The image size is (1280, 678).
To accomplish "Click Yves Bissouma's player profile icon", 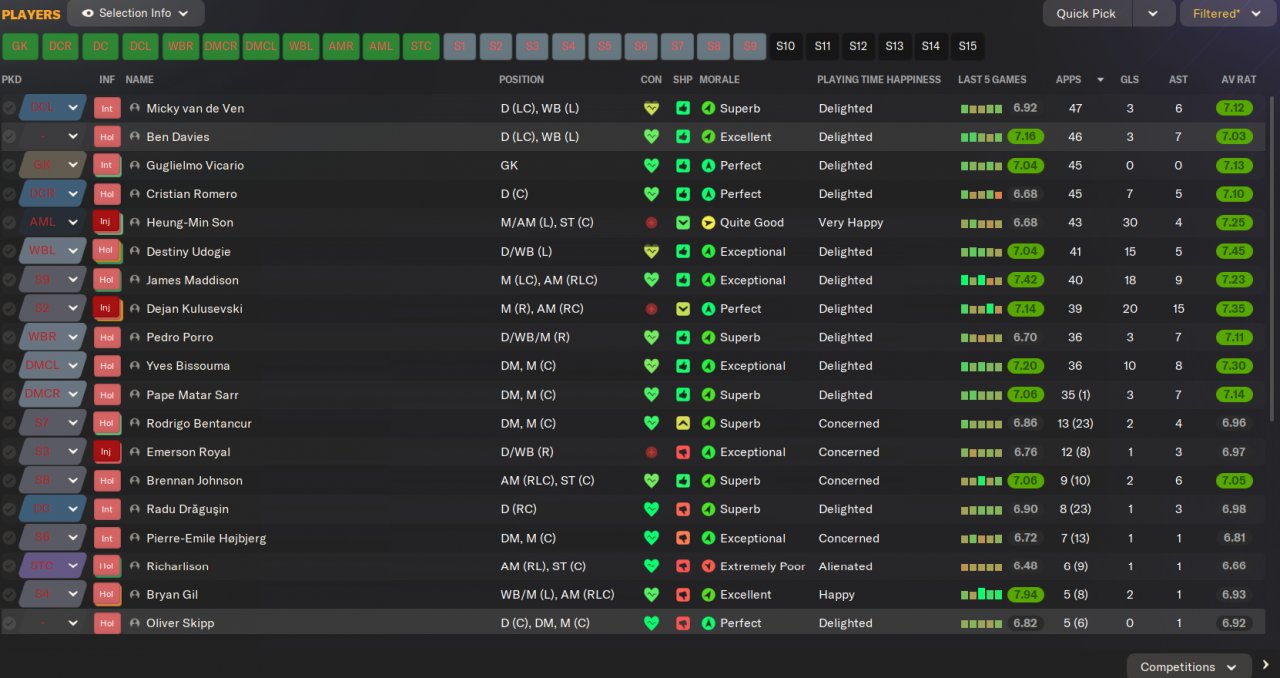I will coord(135,366).
